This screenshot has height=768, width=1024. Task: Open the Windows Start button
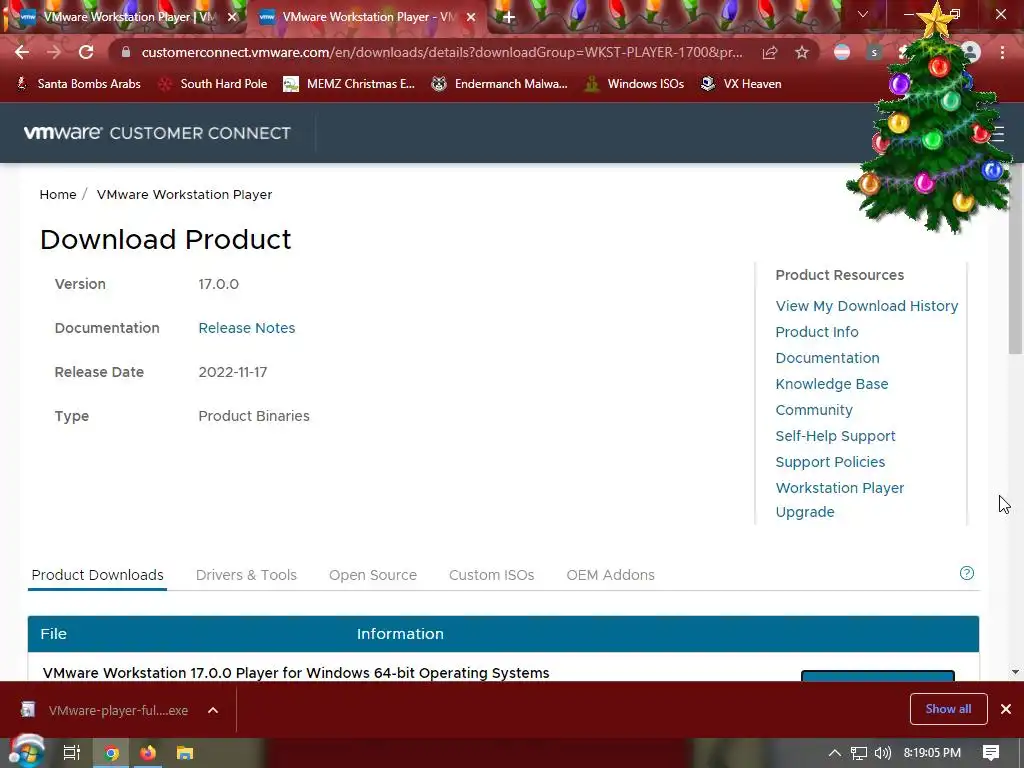(x=26, y=752)
